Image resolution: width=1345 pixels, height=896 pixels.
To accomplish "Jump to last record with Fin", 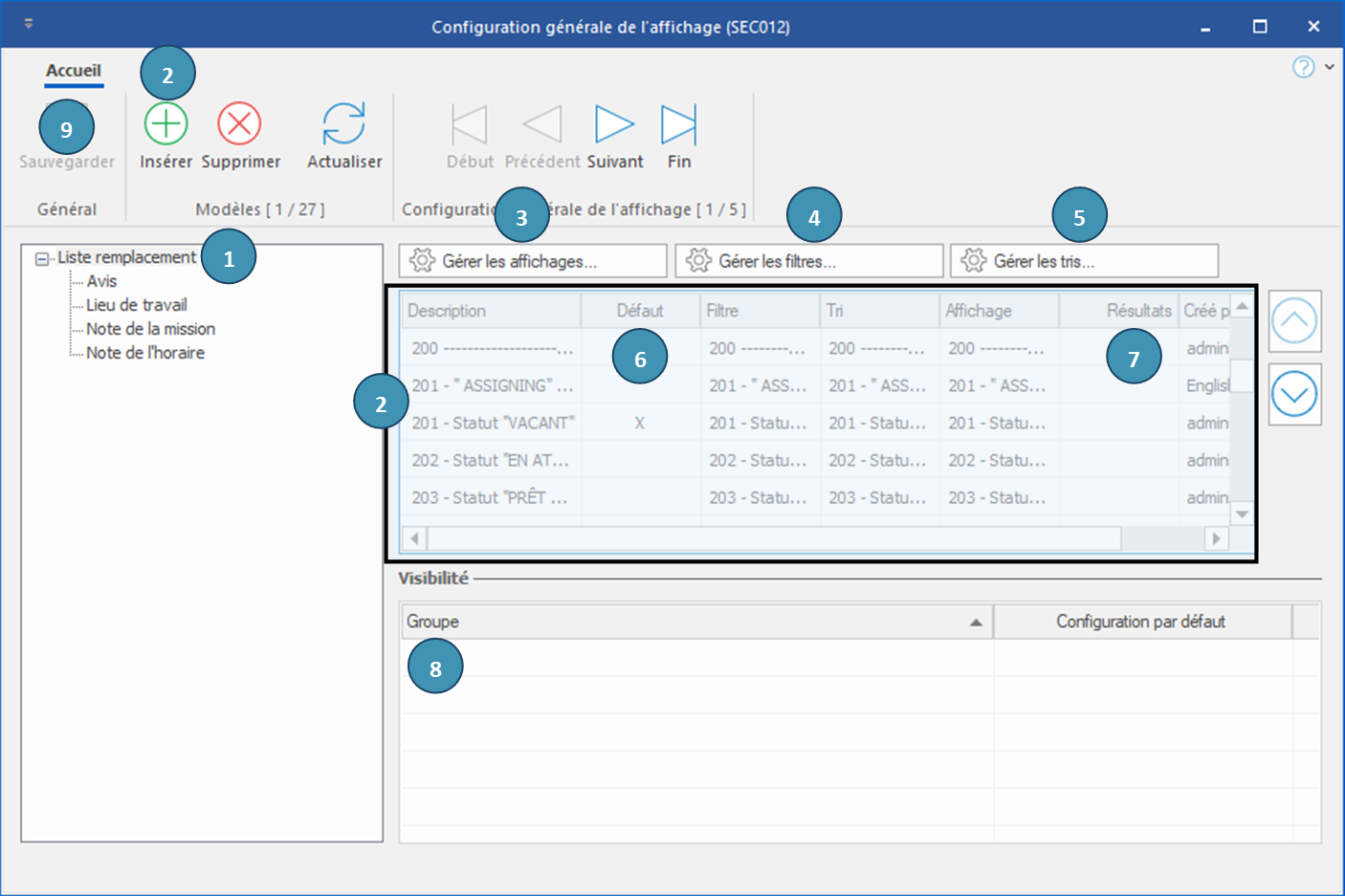I will (678, 124).
